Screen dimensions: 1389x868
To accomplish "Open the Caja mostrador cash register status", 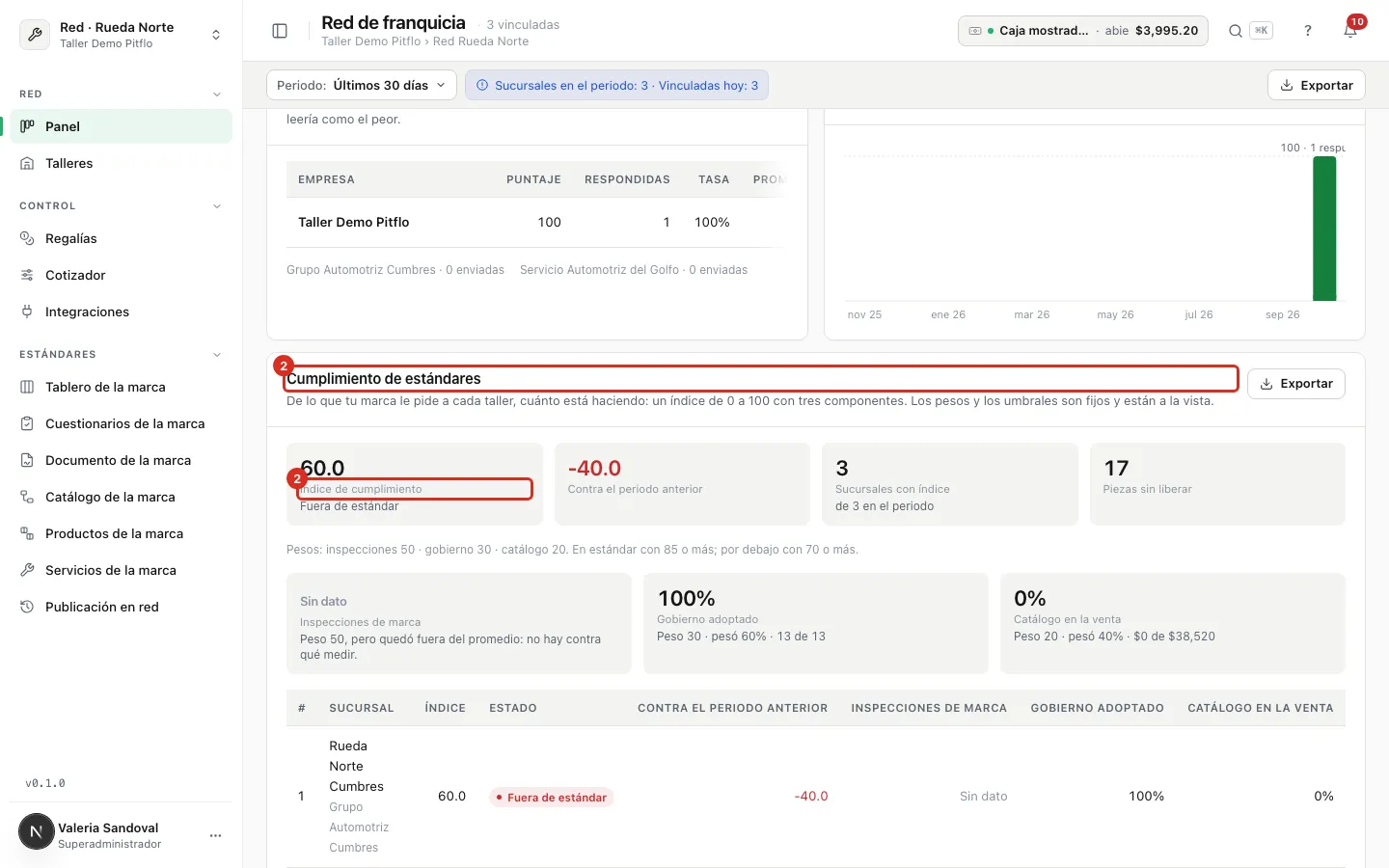I will (x=1083, y=31).
